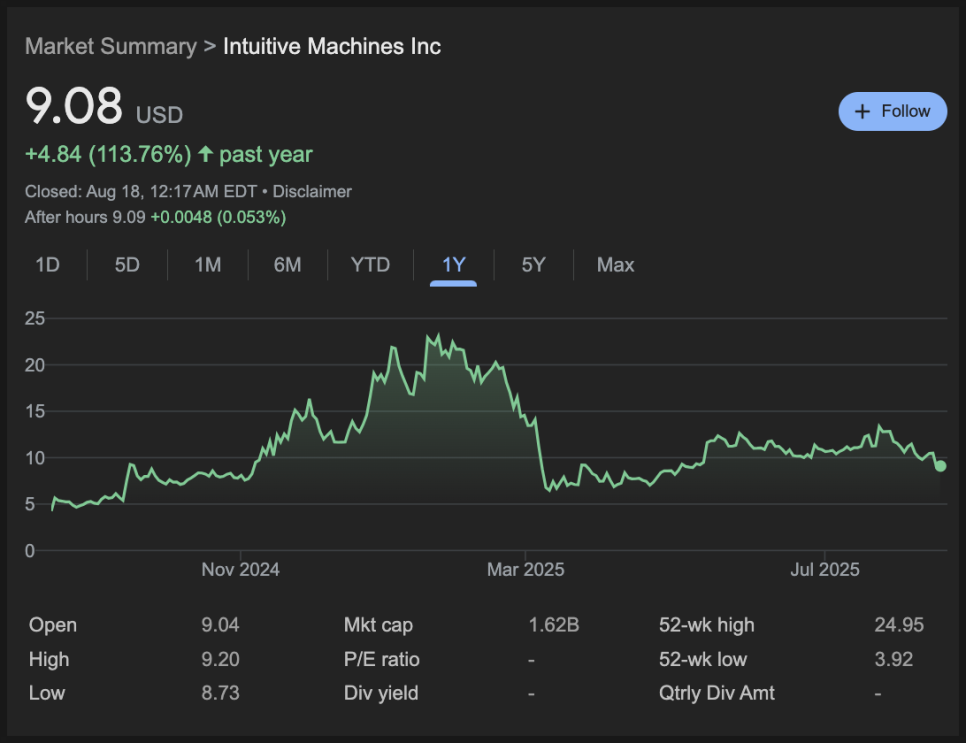This screenshot has width=966, height=743.
Task: Click the P/E ratio label
Action: click(381, 659)
